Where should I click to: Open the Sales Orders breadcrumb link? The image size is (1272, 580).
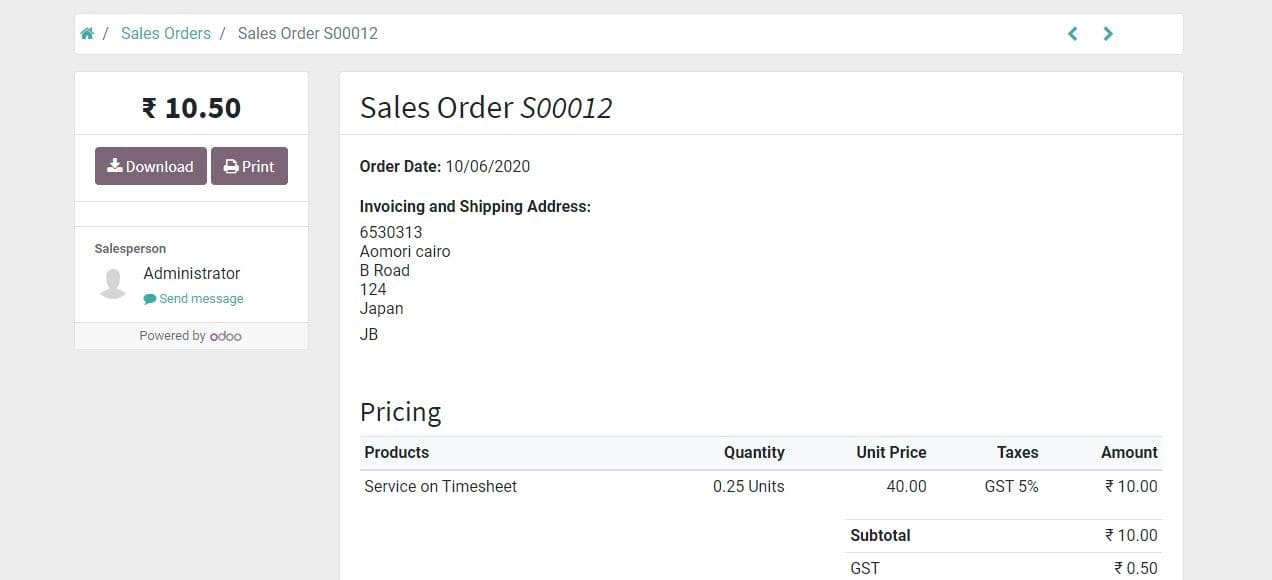(165, 33)
